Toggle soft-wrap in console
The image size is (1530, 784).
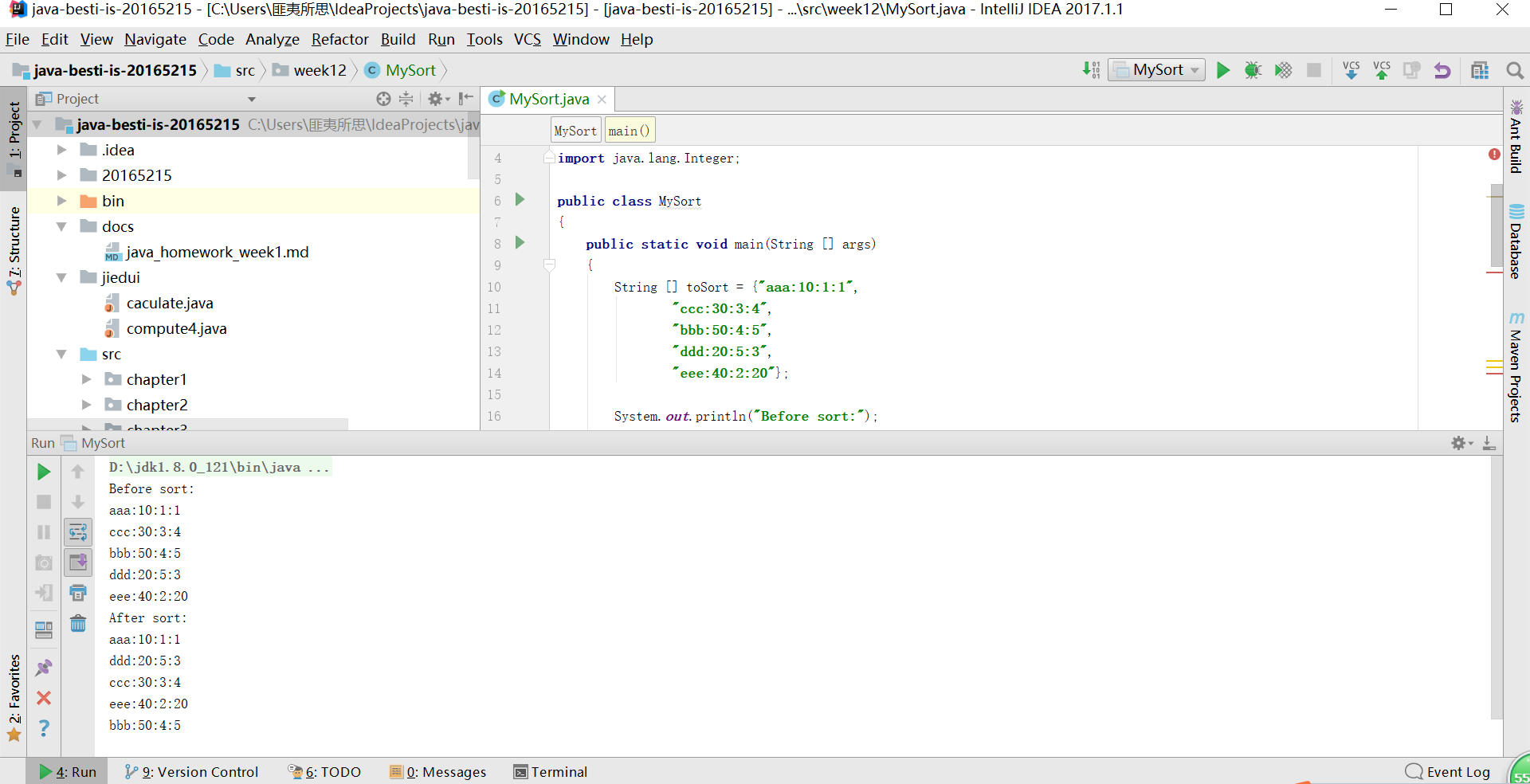[78, 532]
